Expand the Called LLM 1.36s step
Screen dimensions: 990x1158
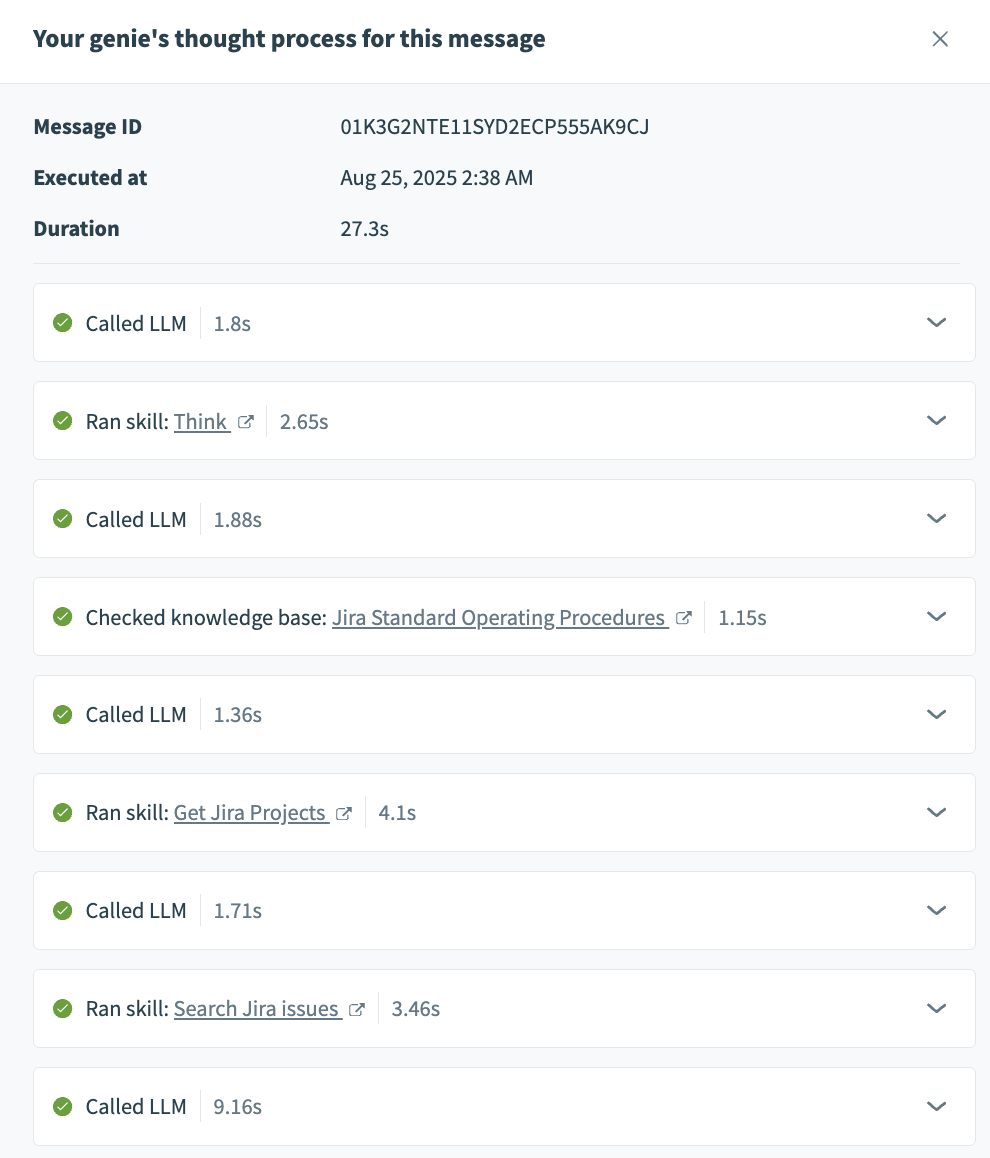(936, 715)
